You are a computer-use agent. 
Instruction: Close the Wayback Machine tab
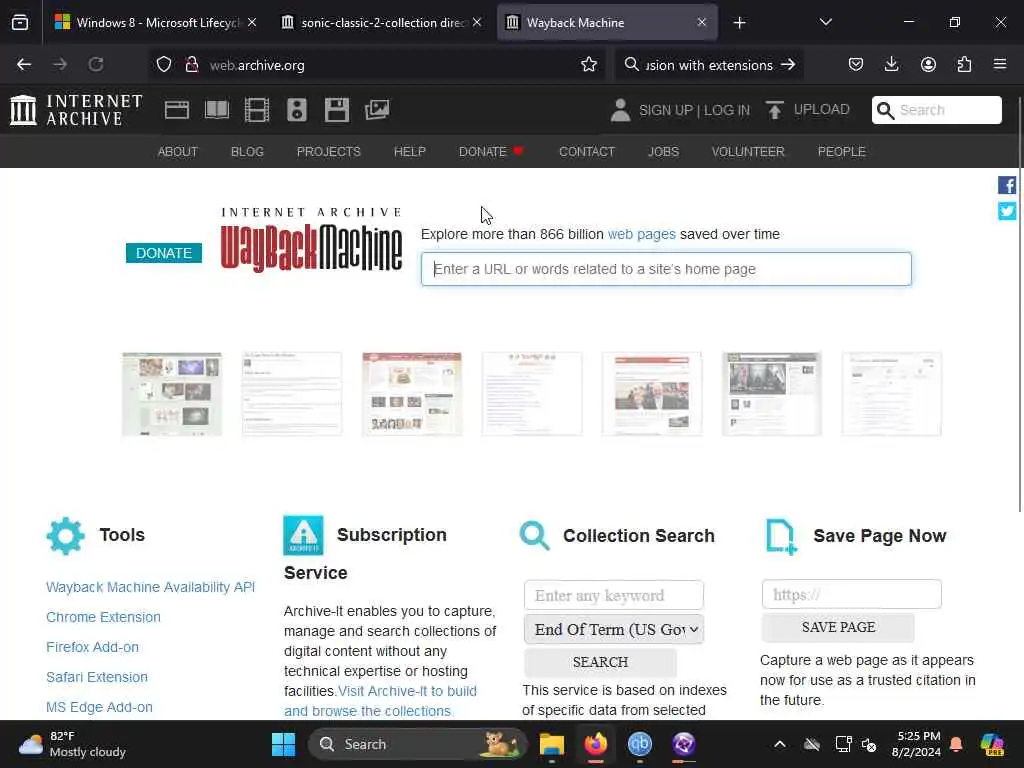pyautogui.click(x=701, y=22)
